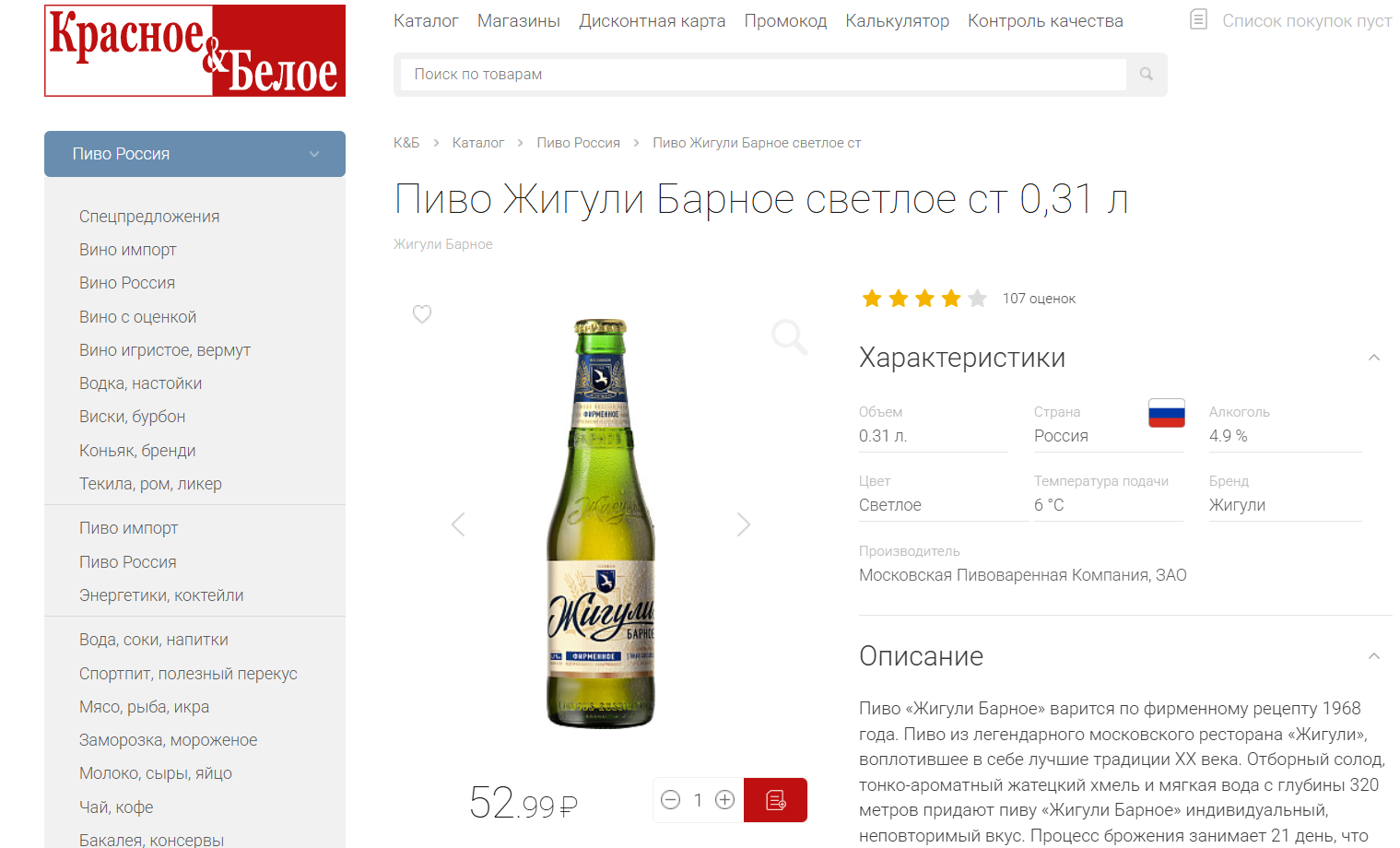Click the first rating star
This screenshot has height=848, width=1400.
click(x=872, y=299)
